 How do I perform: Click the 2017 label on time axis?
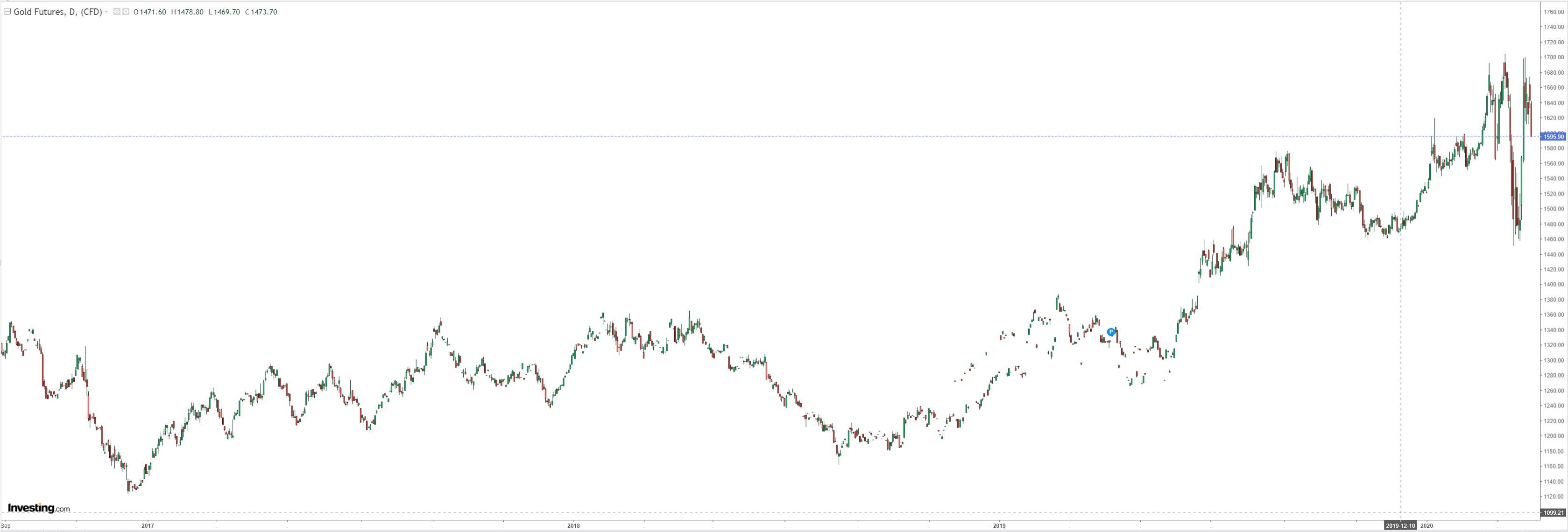(x=147, y=525)
